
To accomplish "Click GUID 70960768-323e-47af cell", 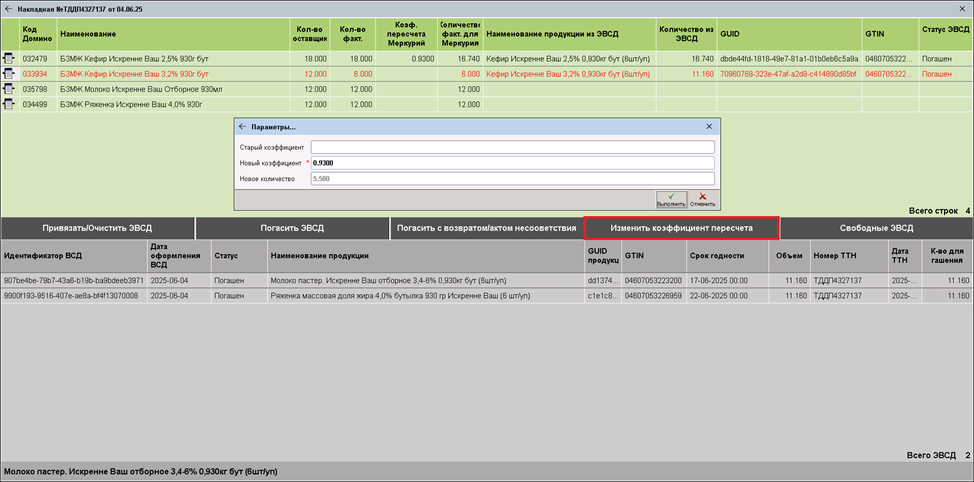I will click(x=789, y=74).
